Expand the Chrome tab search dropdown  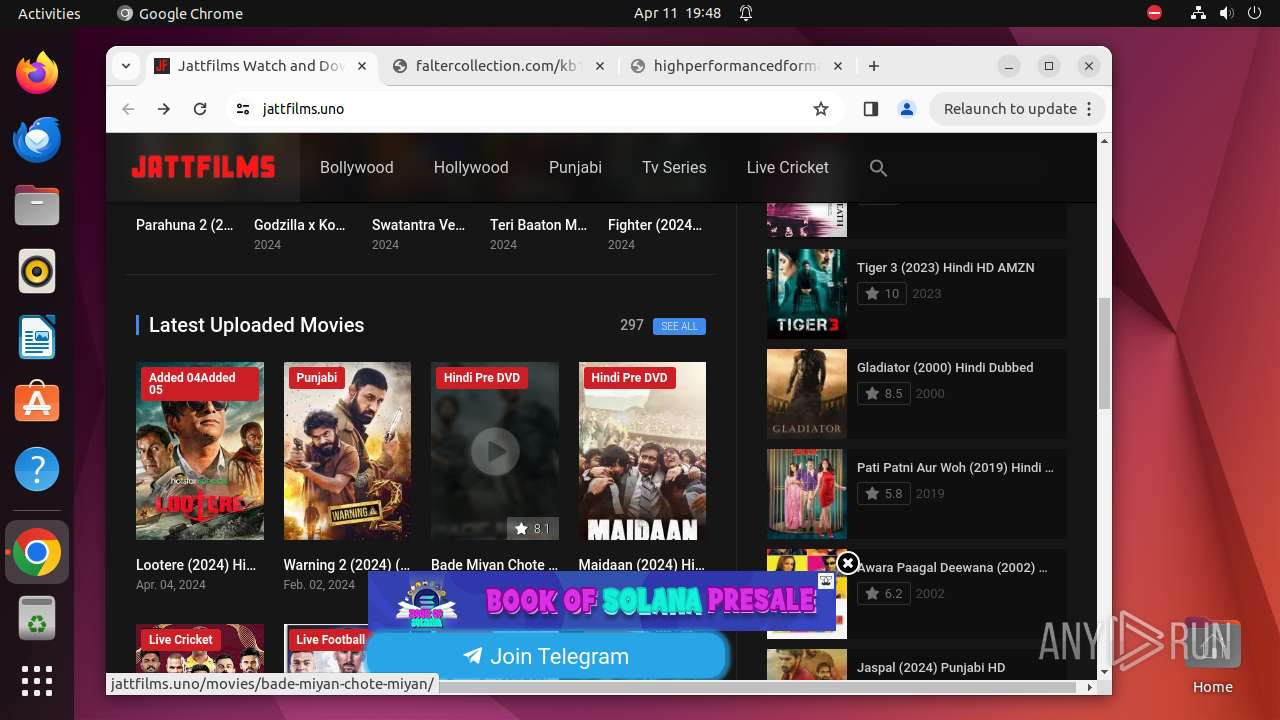point(125,66)
